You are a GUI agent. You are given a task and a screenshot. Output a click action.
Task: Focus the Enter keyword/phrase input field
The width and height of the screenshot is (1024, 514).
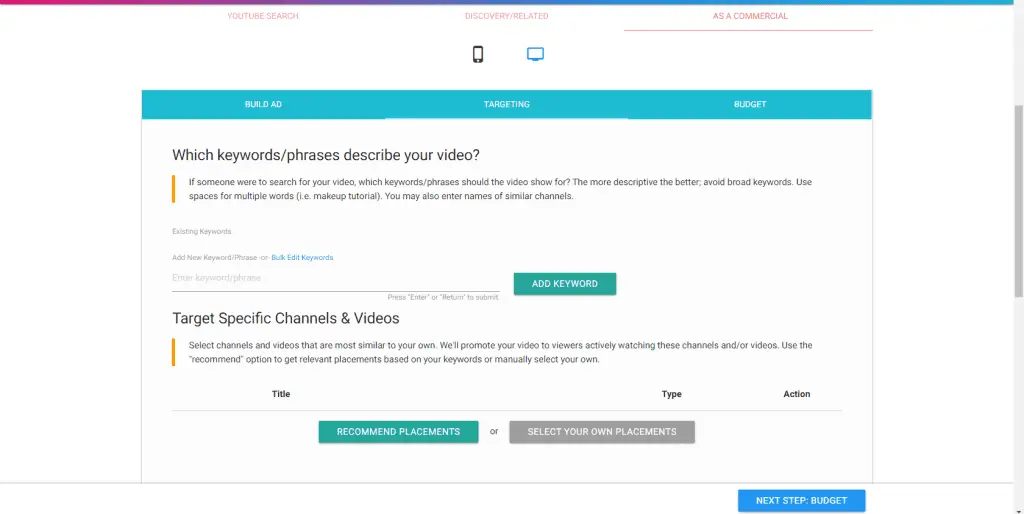tap(335, 278)
